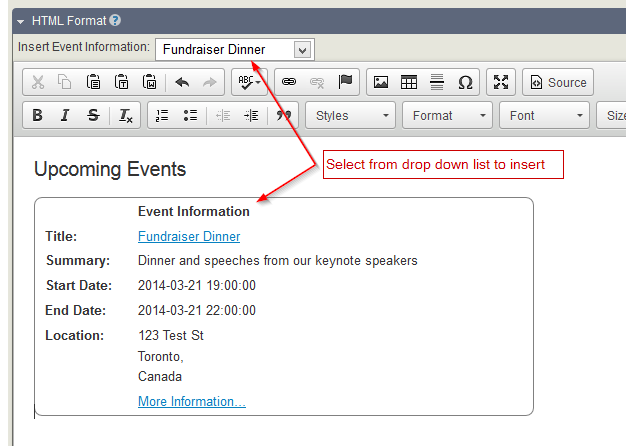Toggle strikethrough formatting
Screen dimensions: 626x446
coord(93,115)
